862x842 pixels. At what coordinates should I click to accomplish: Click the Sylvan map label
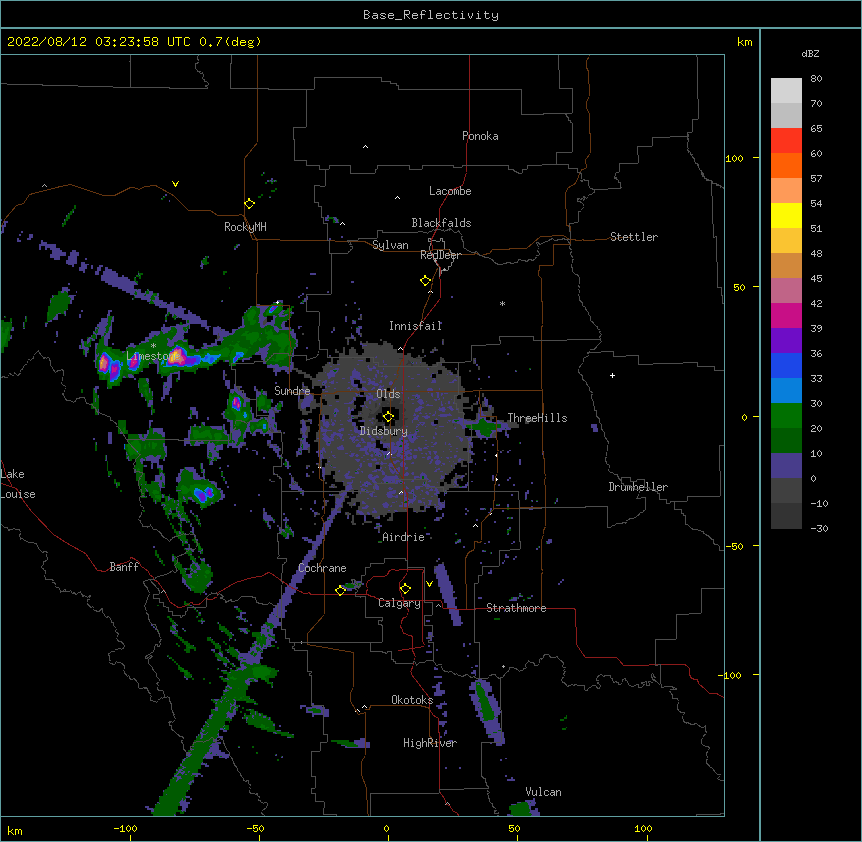pos(390,245)
